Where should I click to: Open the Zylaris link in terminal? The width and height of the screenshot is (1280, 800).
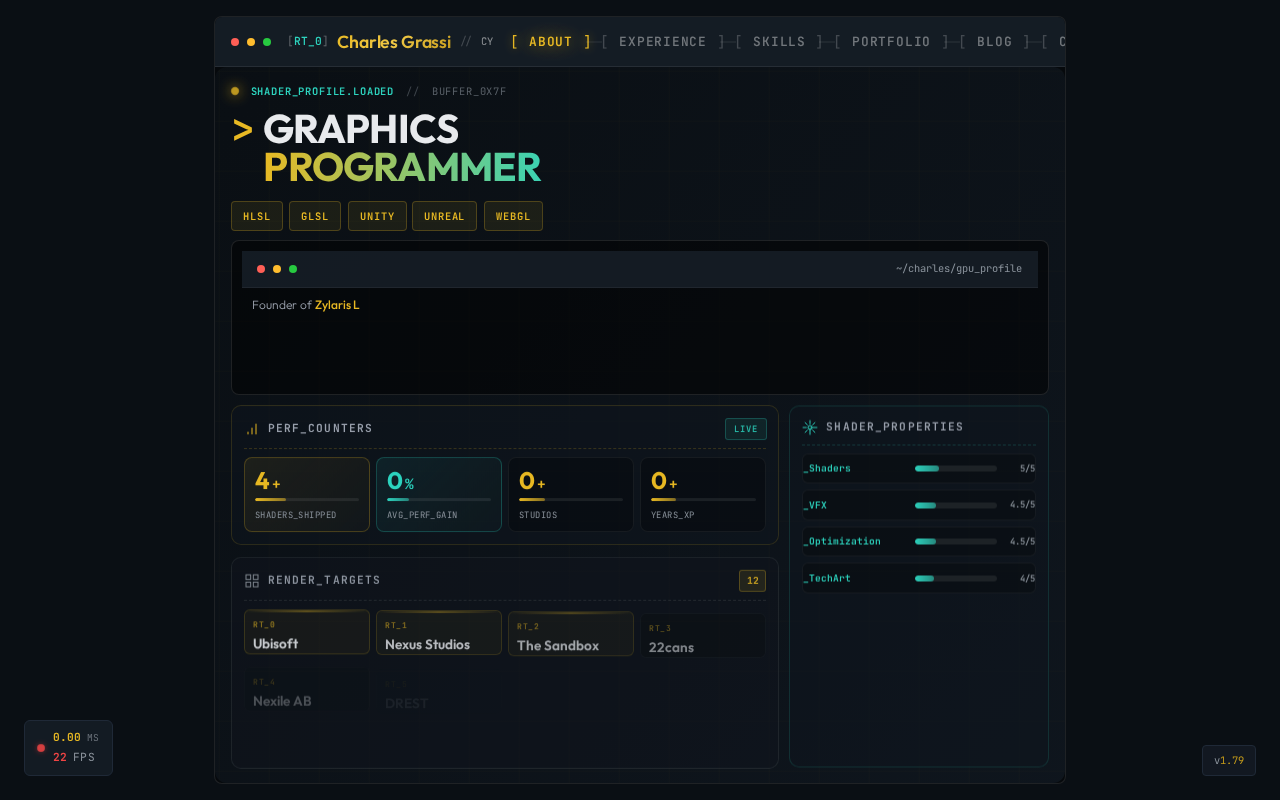click(x=336, y=305)
